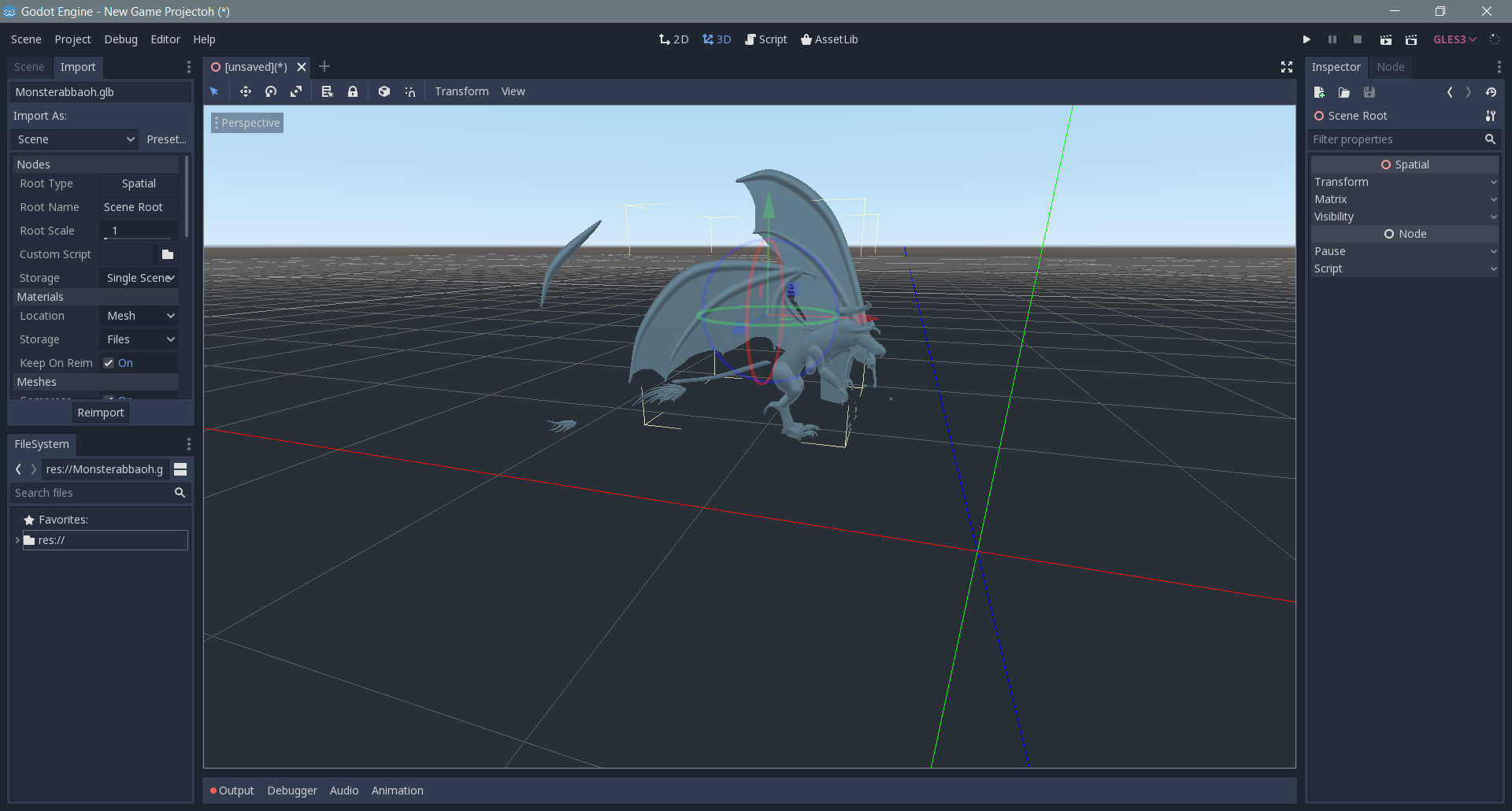Open the GLES3 renderer dropdown
Screen dimensions: 1512x811
tap(1455, 39)
